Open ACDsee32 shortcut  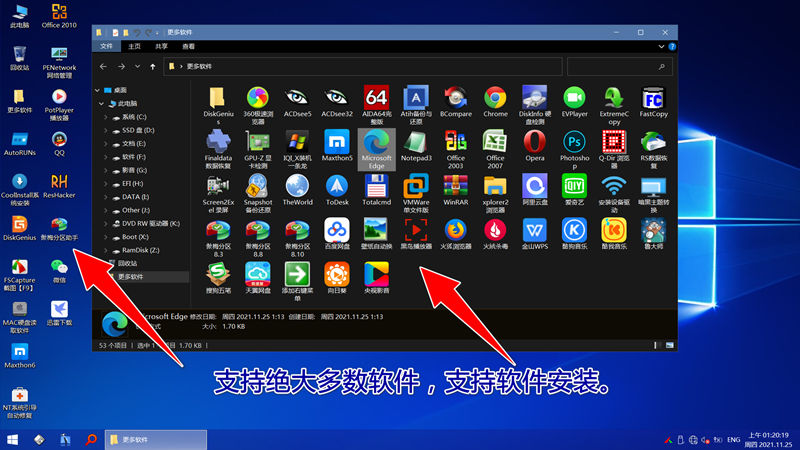click(x=337, y=102)
